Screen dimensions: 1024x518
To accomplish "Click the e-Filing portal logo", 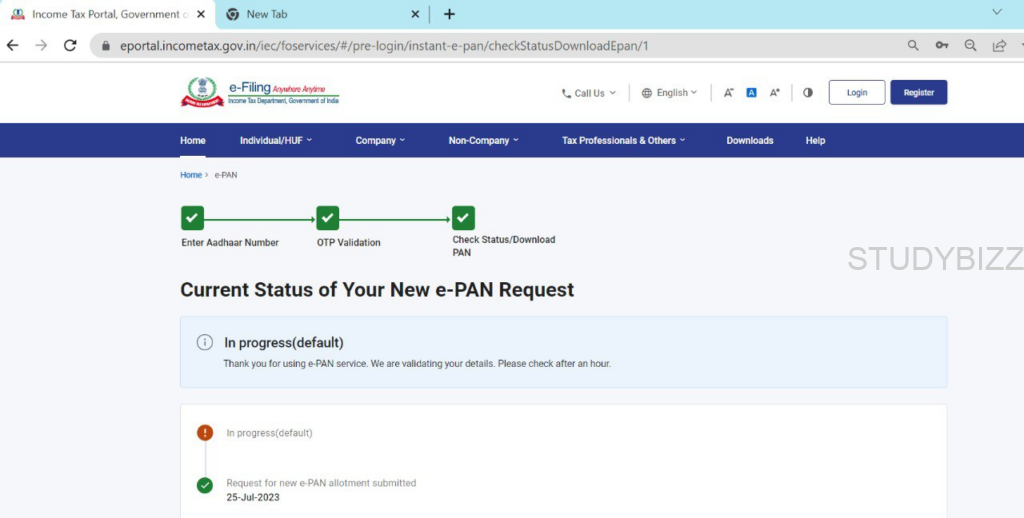I will pos(260,92).
